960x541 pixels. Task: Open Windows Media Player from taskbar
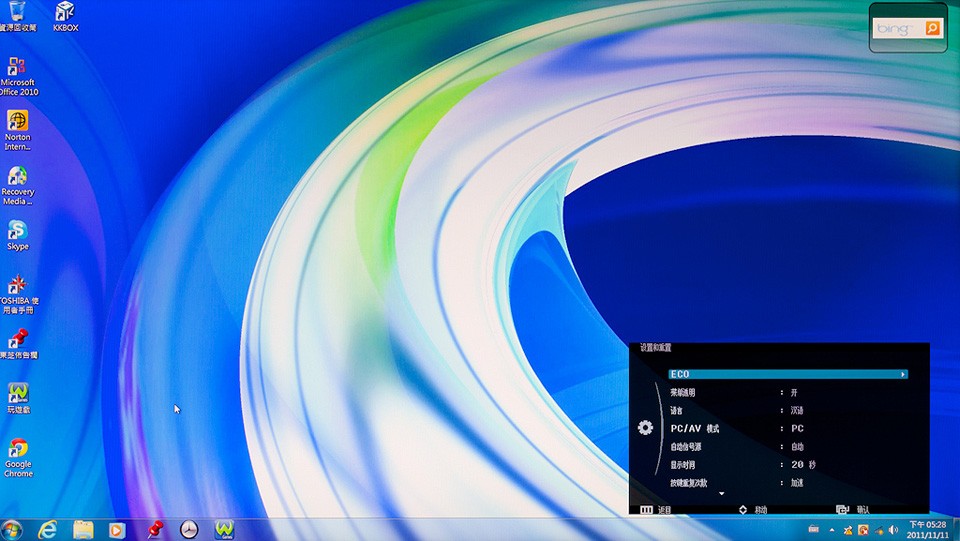[x=117, y=529]
